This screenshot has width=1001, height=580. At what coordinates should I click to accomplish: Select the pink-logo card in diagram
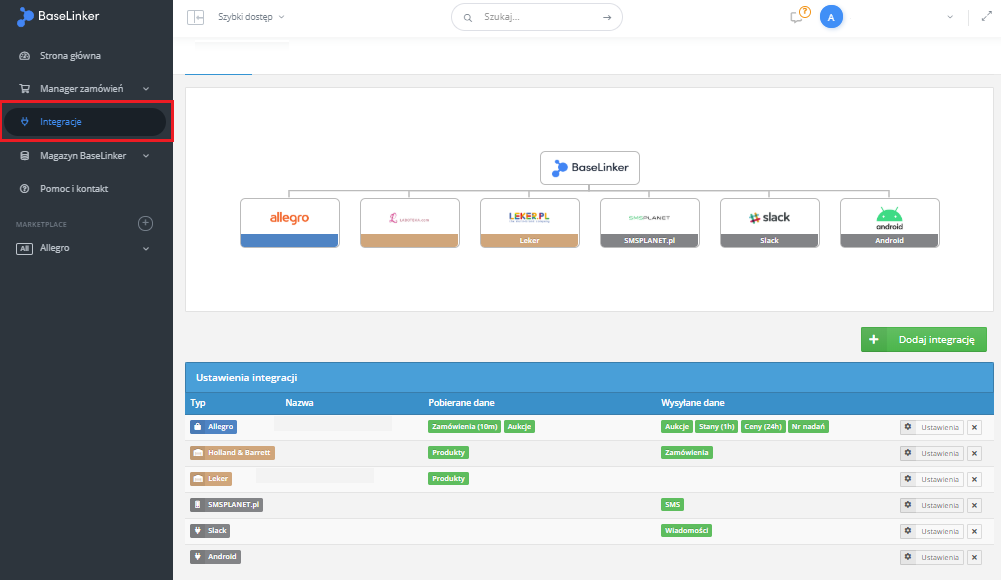click(410, 223)
